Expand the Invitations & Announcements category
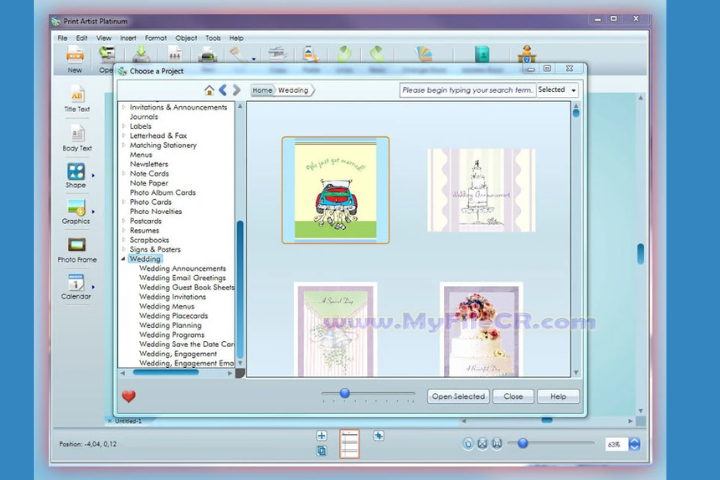720x480 pixels. 123,107
